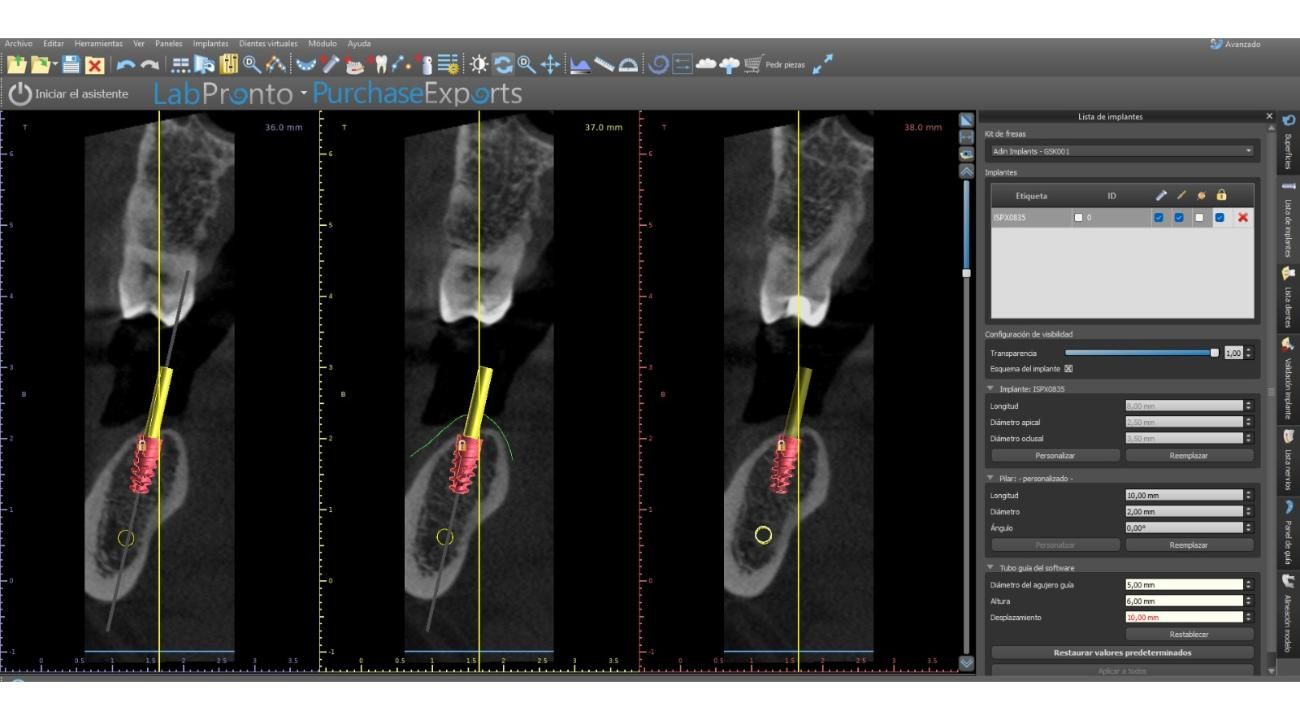
Task: Click the power icon to start the assistant
Action: [x=20, y=94]
